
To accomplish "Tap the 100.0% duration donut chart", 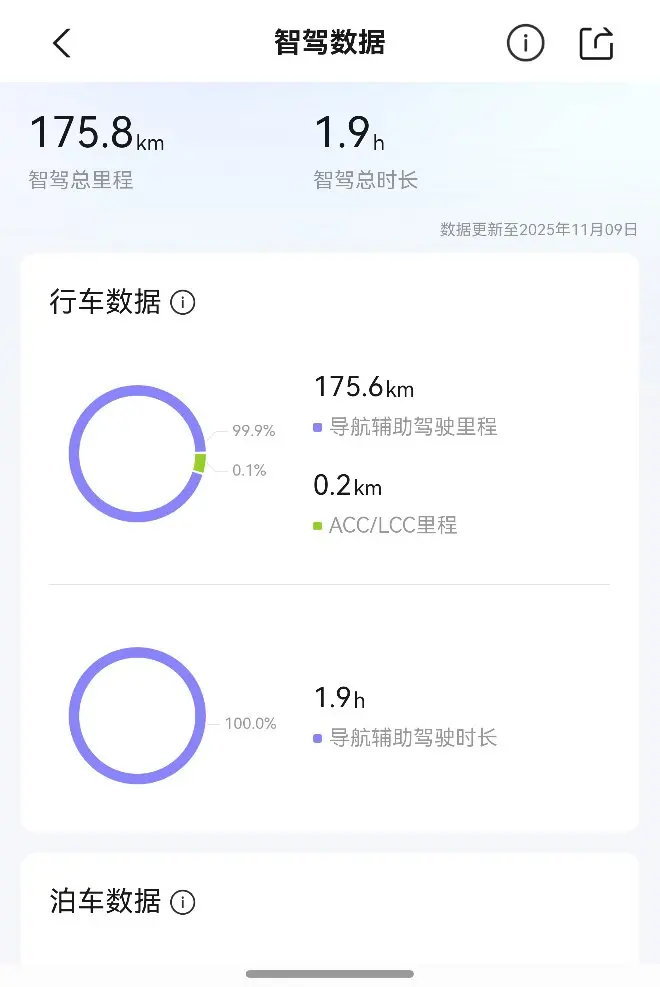I will tap(137, 715).
